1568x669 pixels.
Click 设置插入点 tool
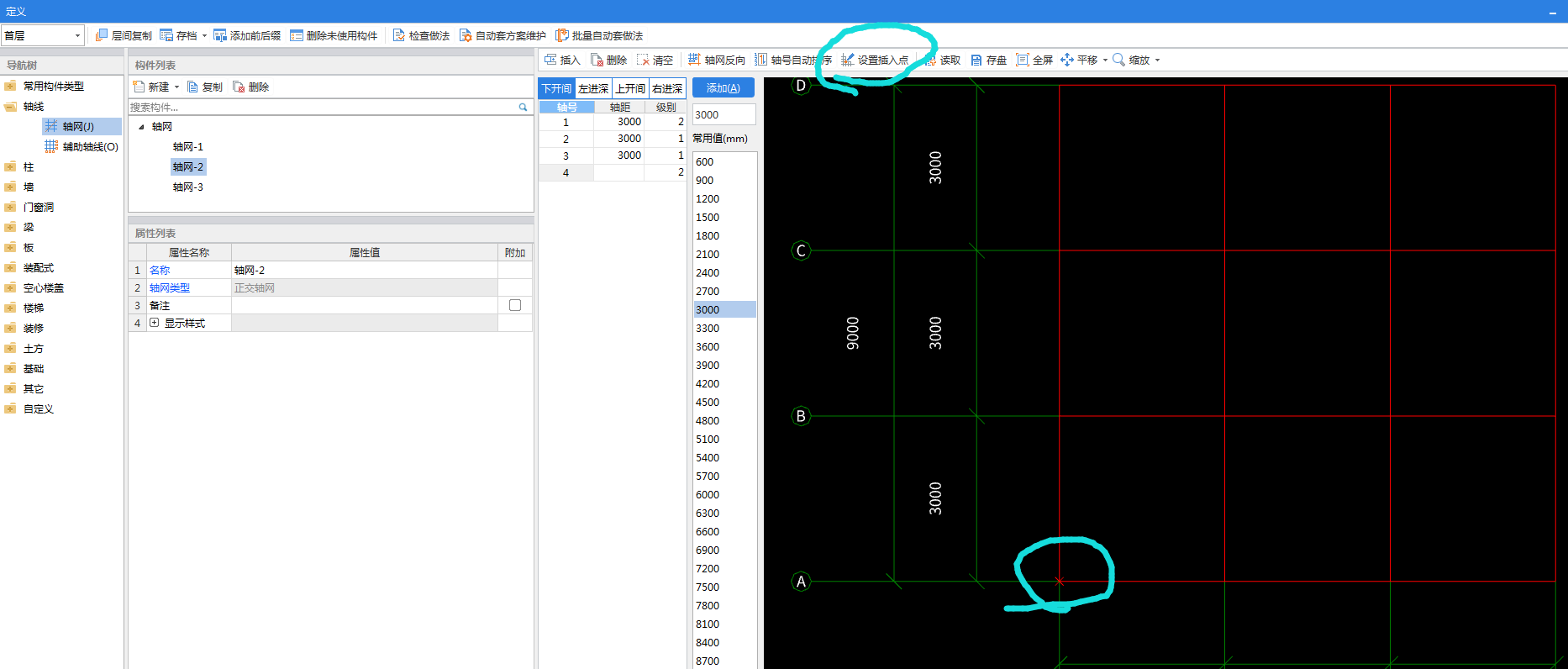[875, 60]
